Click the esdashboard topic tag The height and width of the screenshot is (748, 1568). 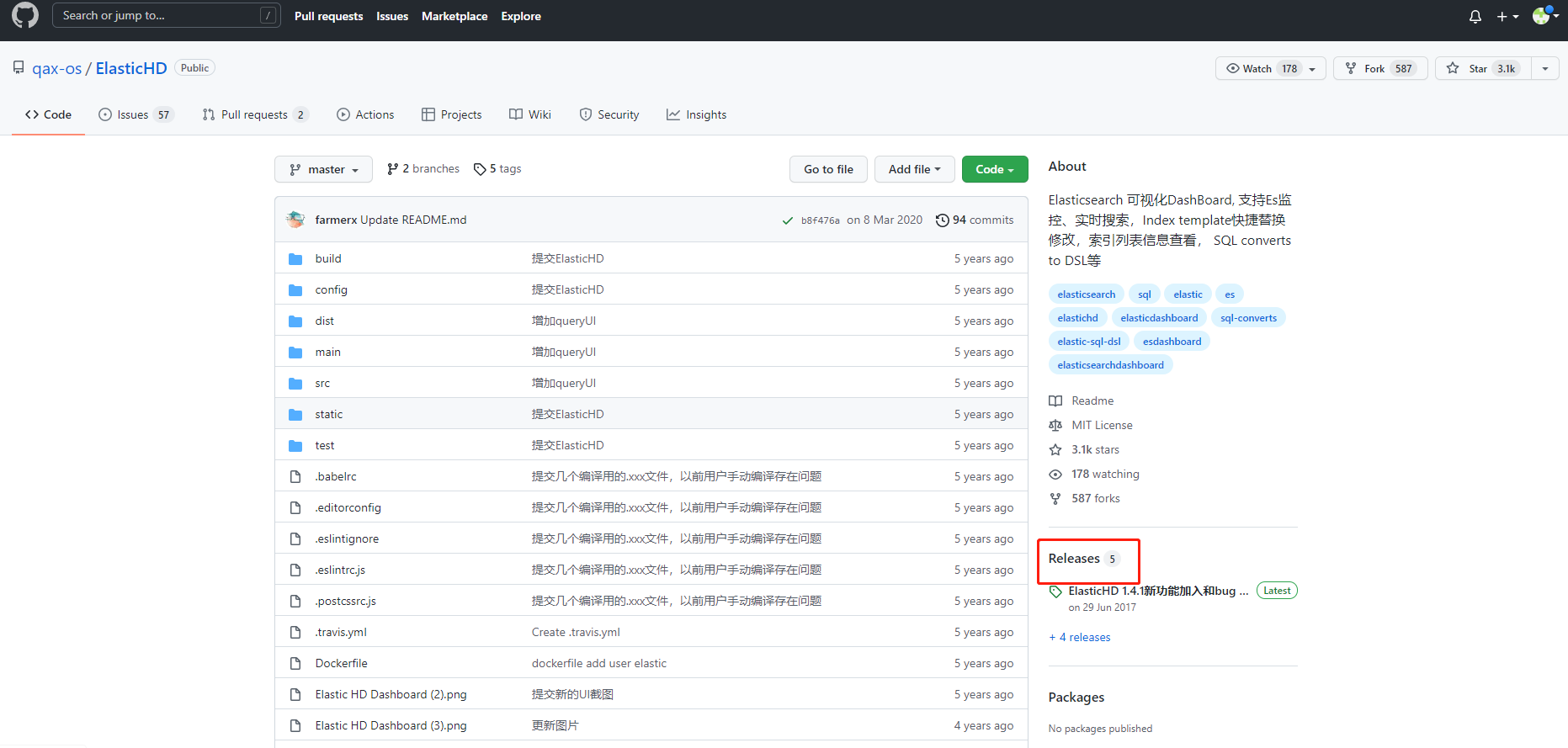point(1172,342)
